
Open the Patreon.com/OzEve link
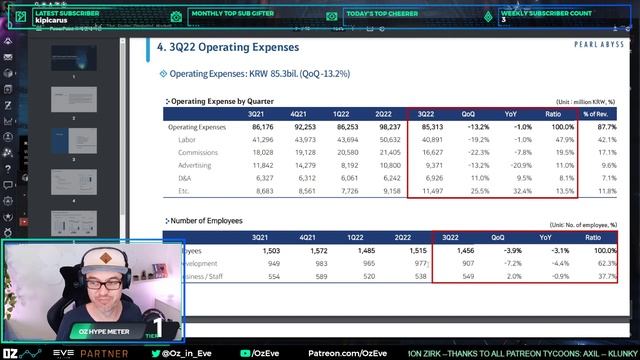[347, 353]
